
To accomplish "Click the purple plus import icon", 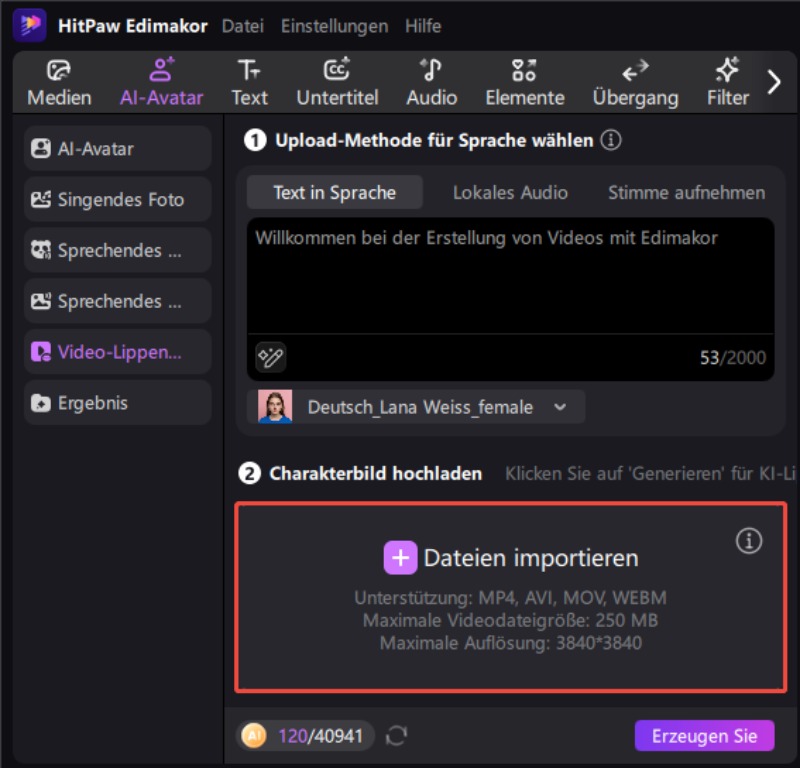I will point(401,558).
